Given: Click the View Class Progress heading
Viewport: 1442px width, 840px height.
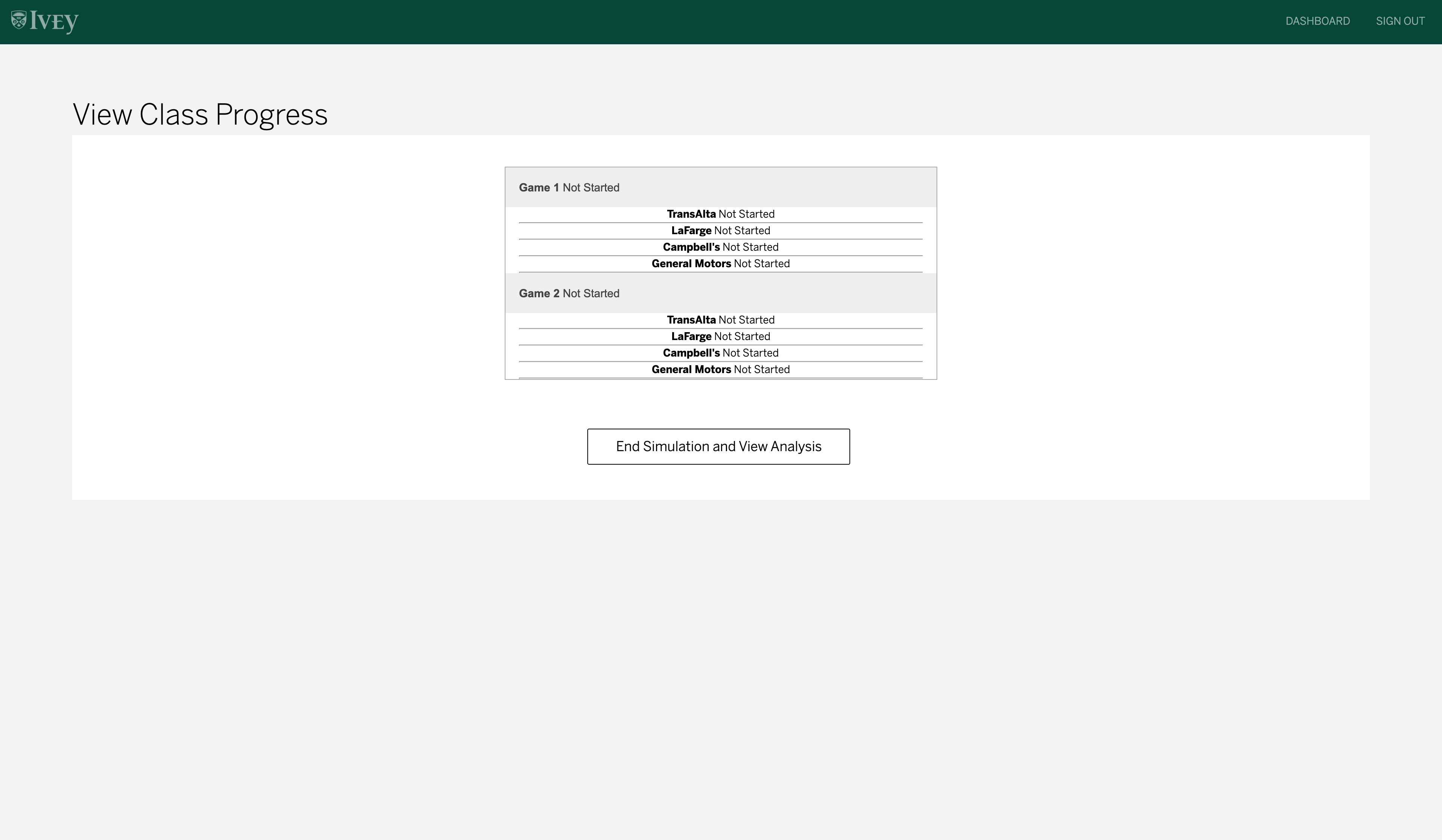Looking at the screenshot, I should coord(200,114).
